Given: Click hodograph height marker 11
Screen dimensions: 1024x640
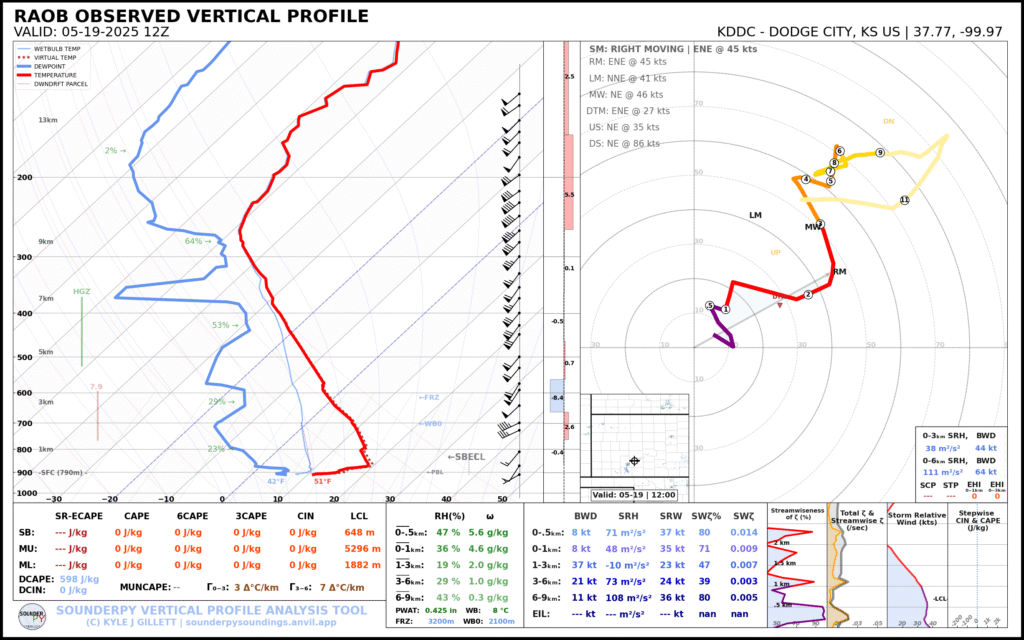Looking at the screenshot, I should coord(904,200).
